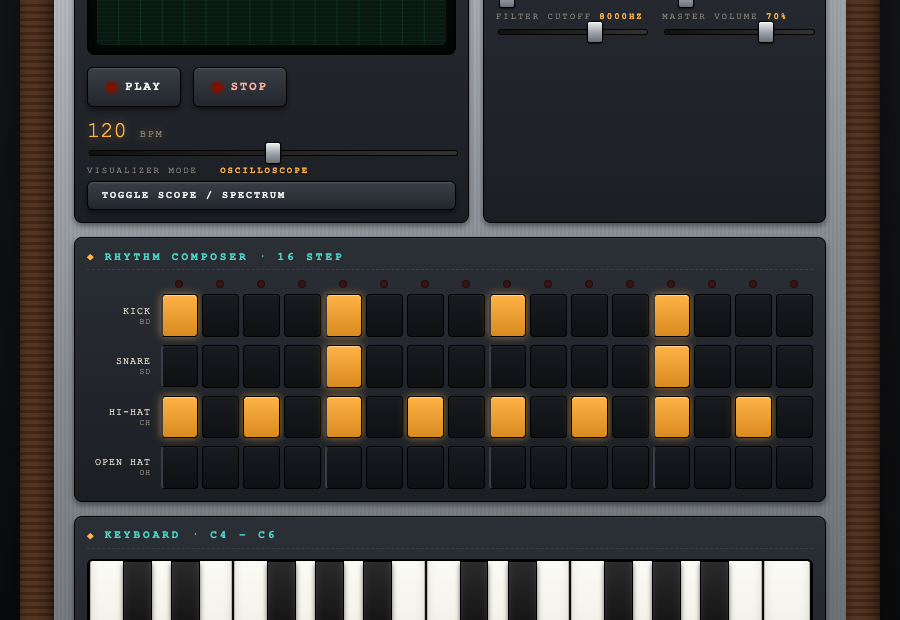Enable Hi-Hat step 12
Image resolution: width=900 pixels, height=620 pixels.
click(630, 417)
